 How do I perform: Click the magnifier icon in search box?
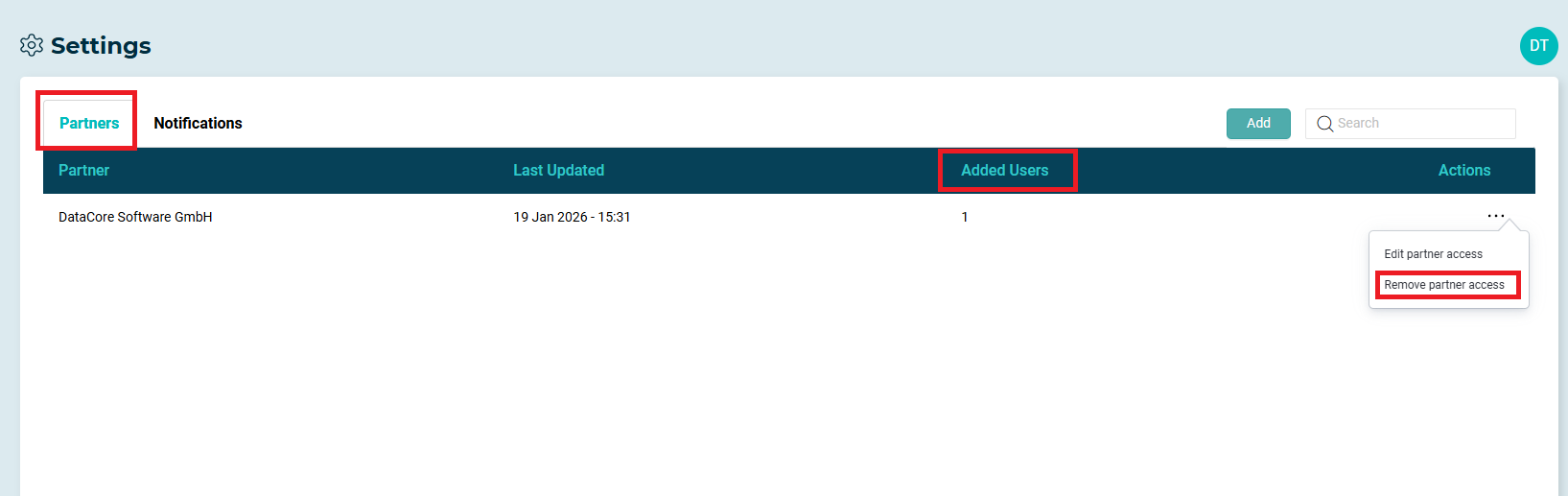pos(1324,124)
